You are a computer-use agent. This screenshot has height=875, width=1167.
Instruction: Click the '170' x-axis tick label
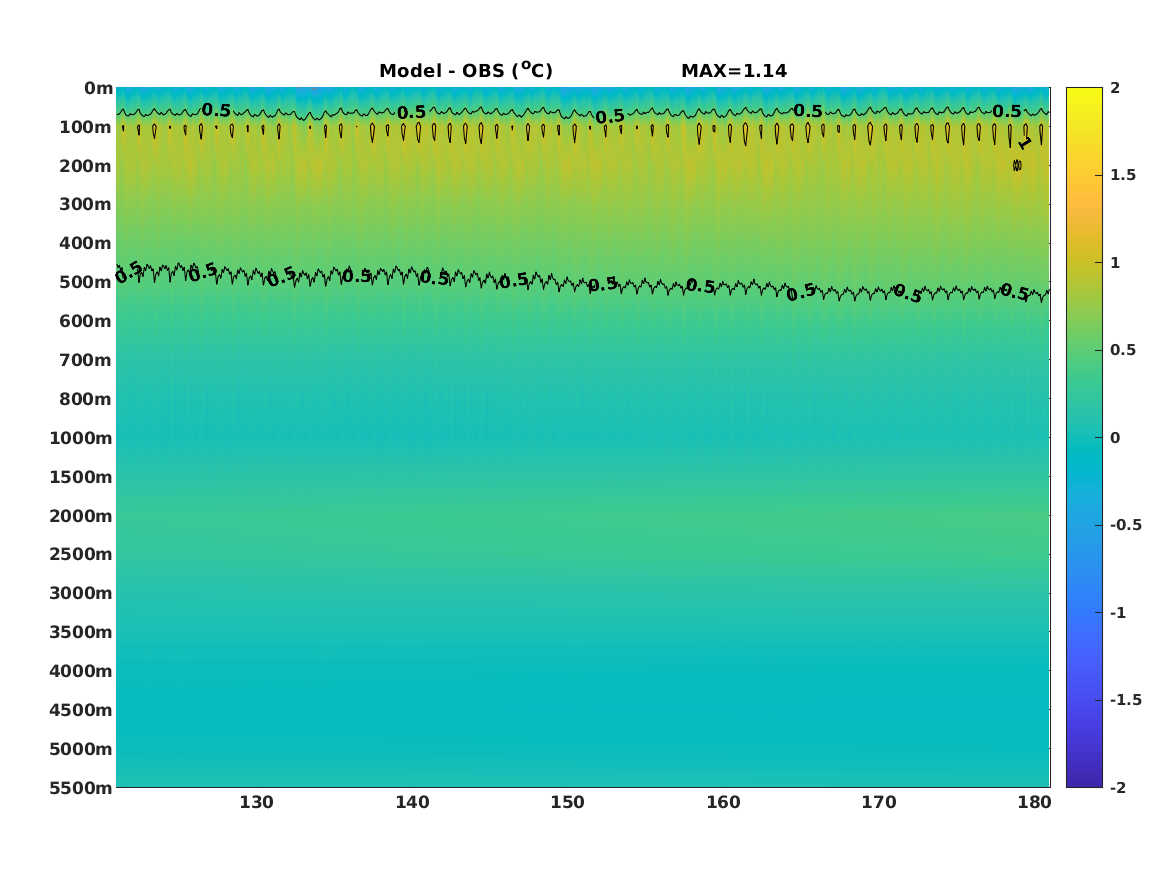tap(879, 802)
